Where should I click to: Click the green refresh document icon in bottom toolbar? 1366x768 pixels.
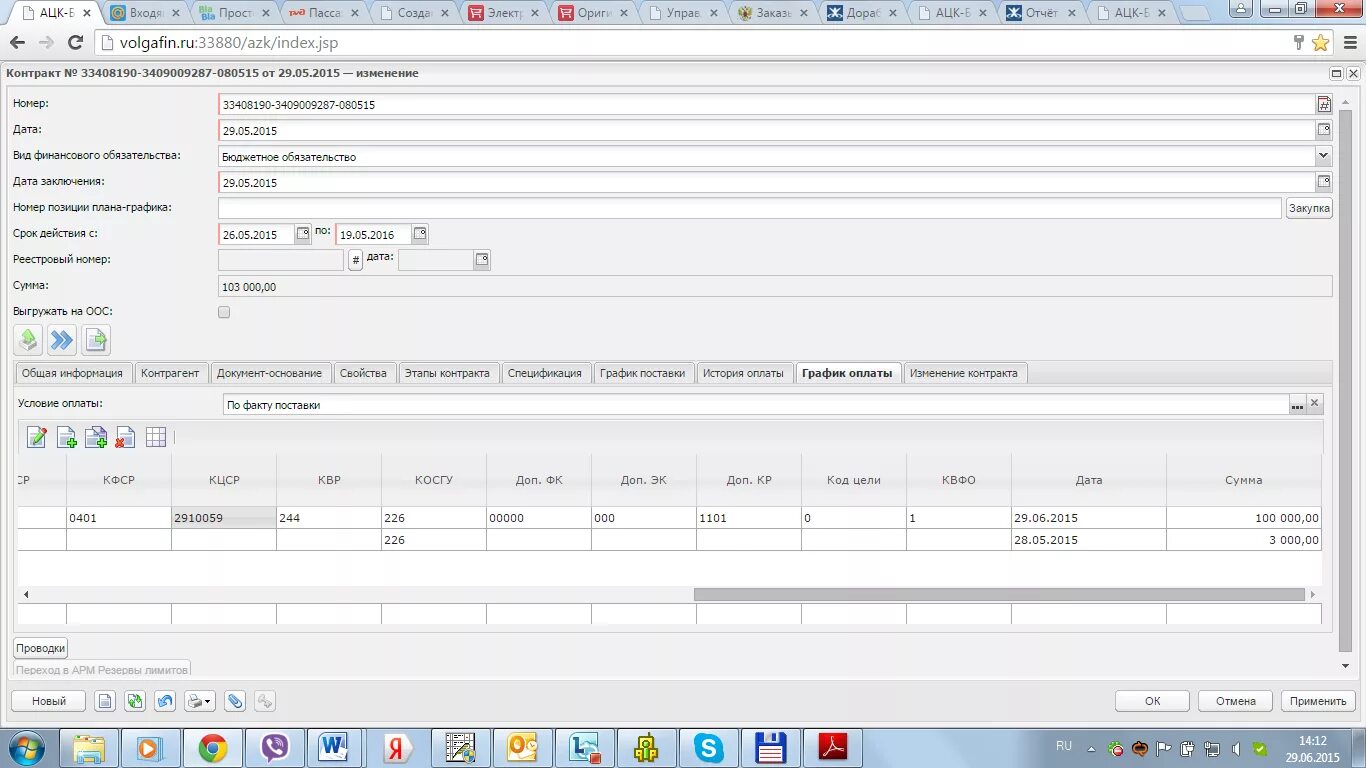click(135, 701)
